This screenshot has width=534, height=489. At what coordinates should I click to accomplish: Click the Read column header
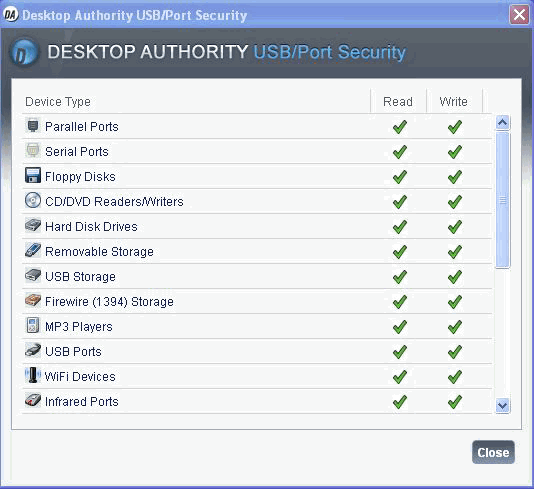[x=398, y=101]
